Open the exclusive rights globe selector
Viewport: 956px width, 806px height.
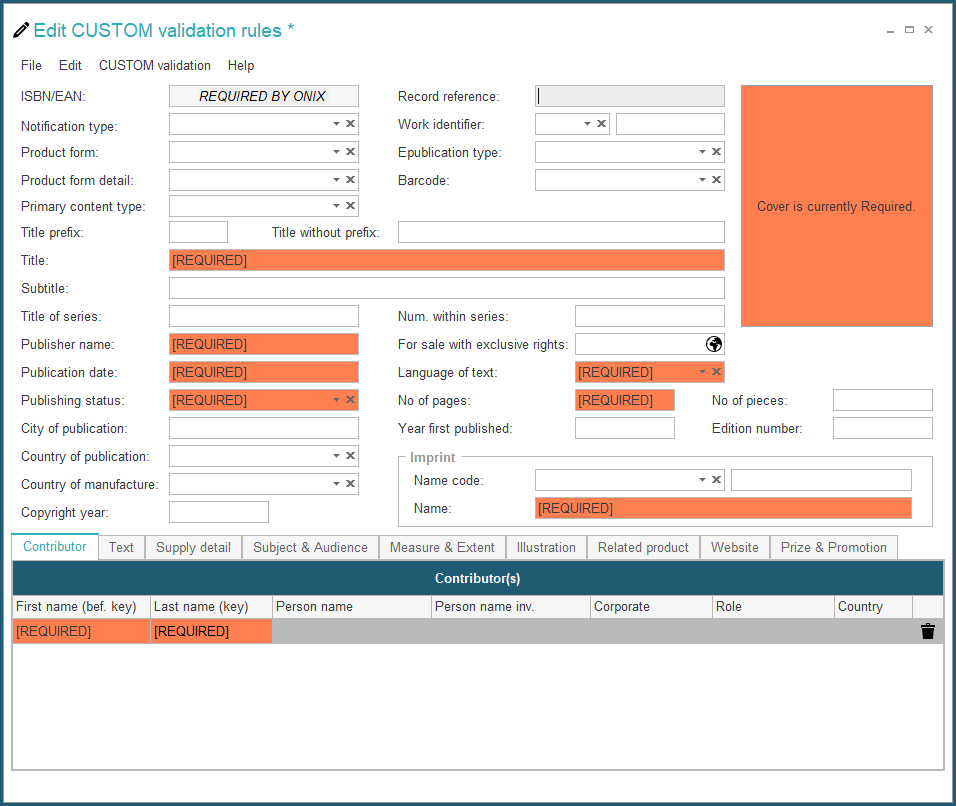(714, 344)
